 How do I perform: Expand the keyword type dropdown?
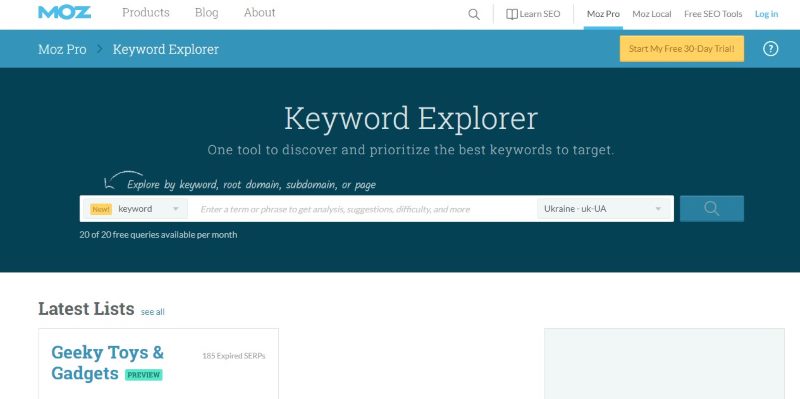[x=136, y=209]
